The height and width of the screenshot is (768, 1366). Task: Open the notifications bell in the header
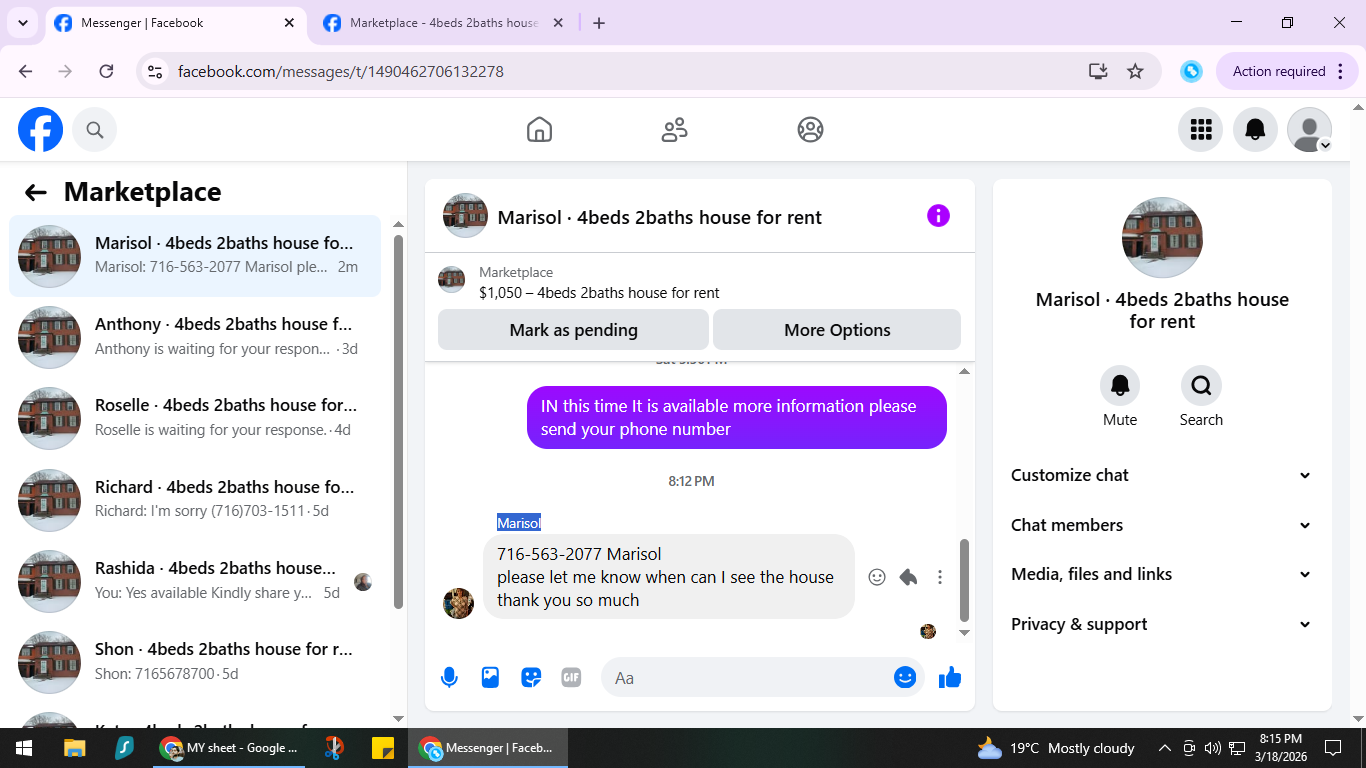(x=1255, y=129)
